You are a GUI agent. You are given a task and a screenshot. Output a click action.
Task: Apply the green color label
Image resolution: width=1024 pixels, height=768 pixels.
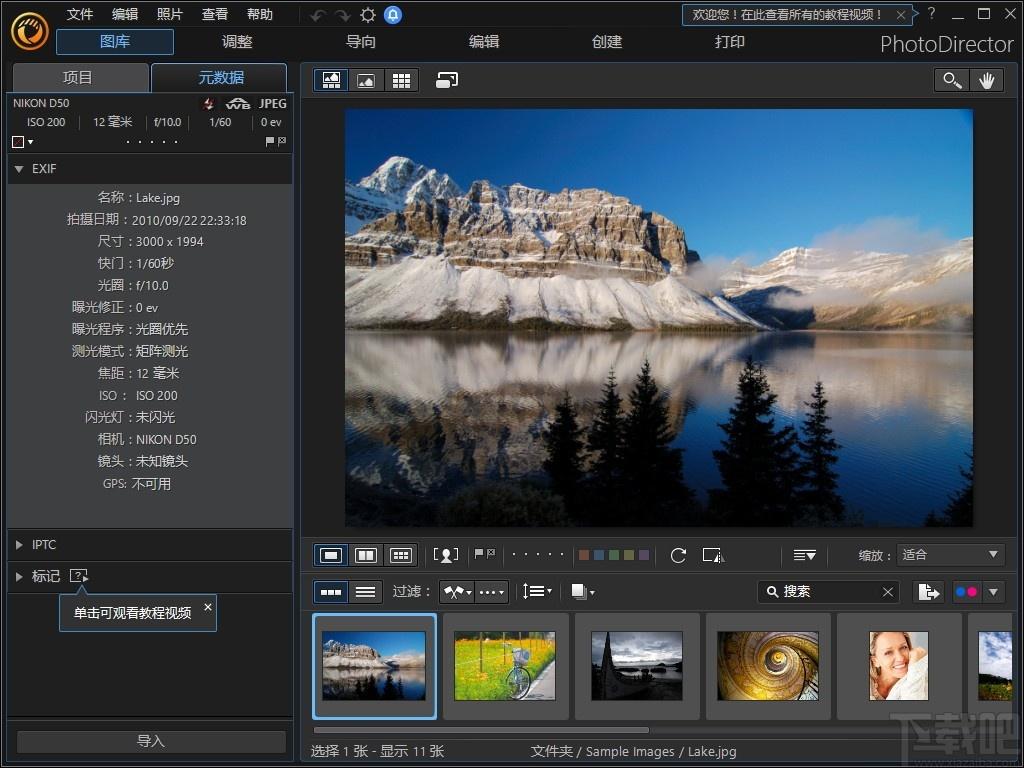(614, 555)
